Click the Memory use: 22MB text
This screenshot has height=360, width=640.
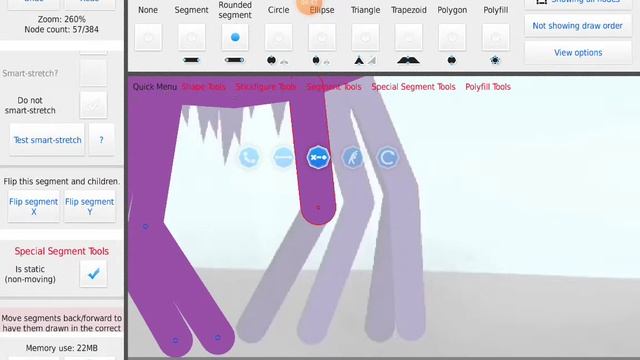click(62, 348)
